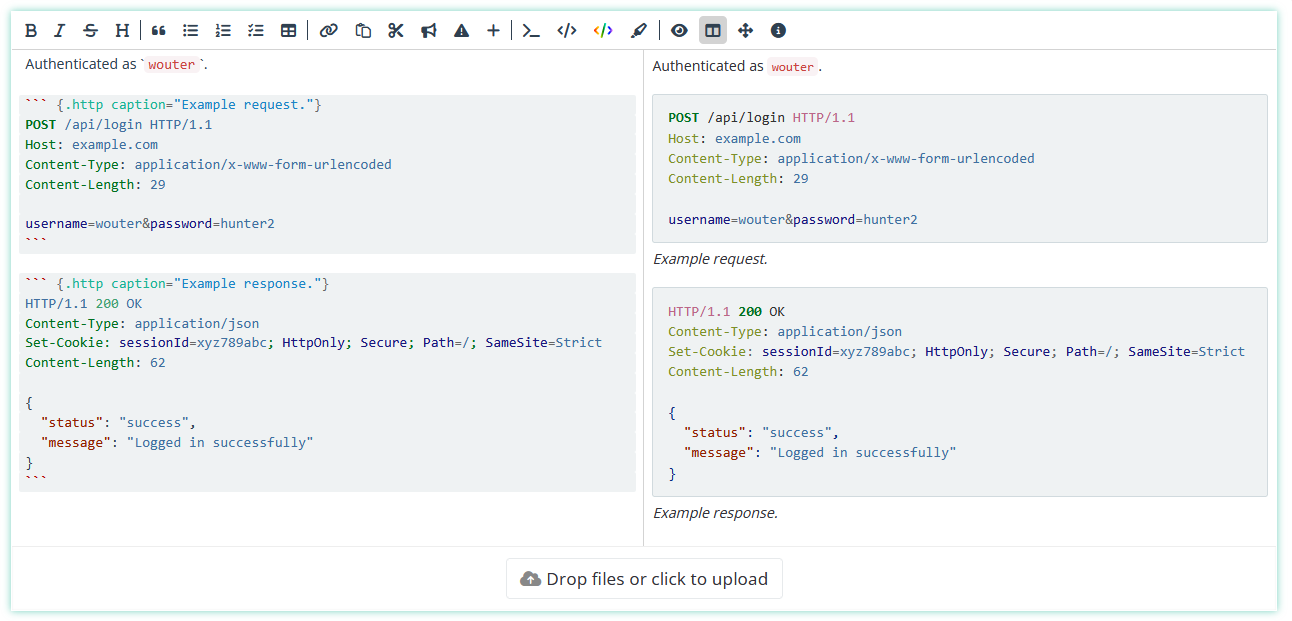Screen dimensions: 1292x621
Task: Click the cloud upload icon
Action: pyautogui.click(x=531, y=579)
